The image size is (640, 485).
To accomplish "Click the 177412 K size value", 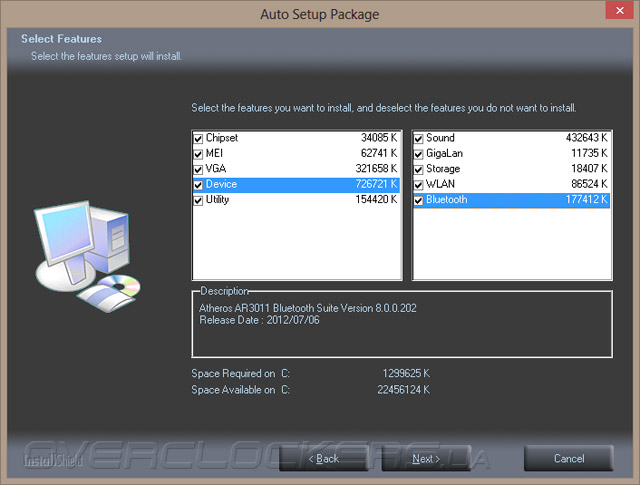I will (587, 200).
